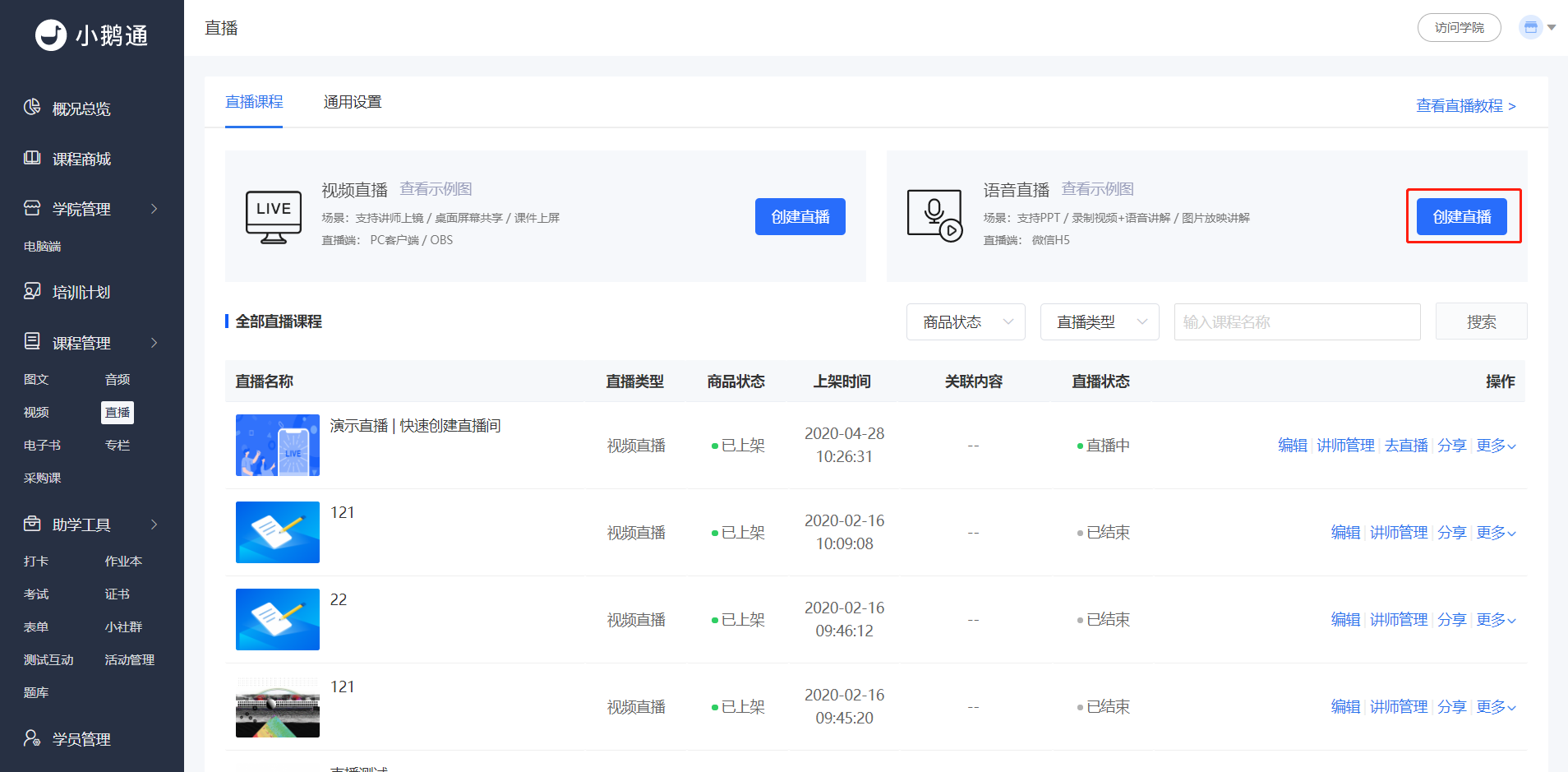Expand 更多 menu for 演示直播 row
Screen dimensions: 1568x772
(x=1496, y=446)
